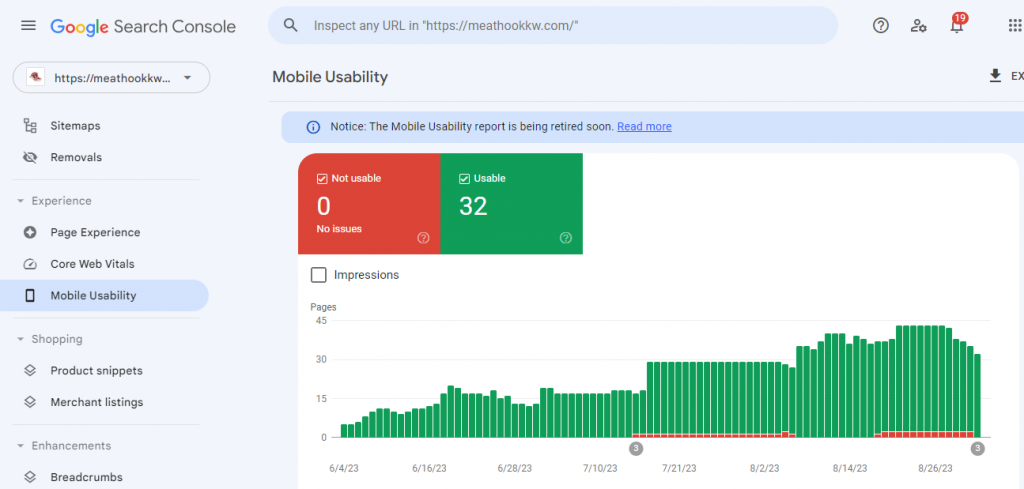Click the Google Search Console logo

click(x=143, y=26)
